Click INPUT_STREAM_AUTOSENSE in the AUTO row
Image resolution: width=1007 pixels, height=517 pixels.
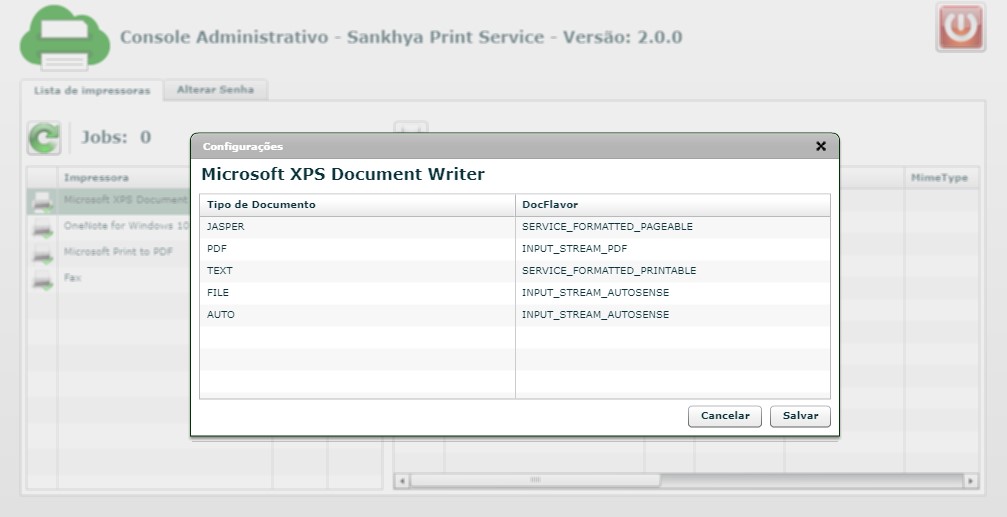672,314
